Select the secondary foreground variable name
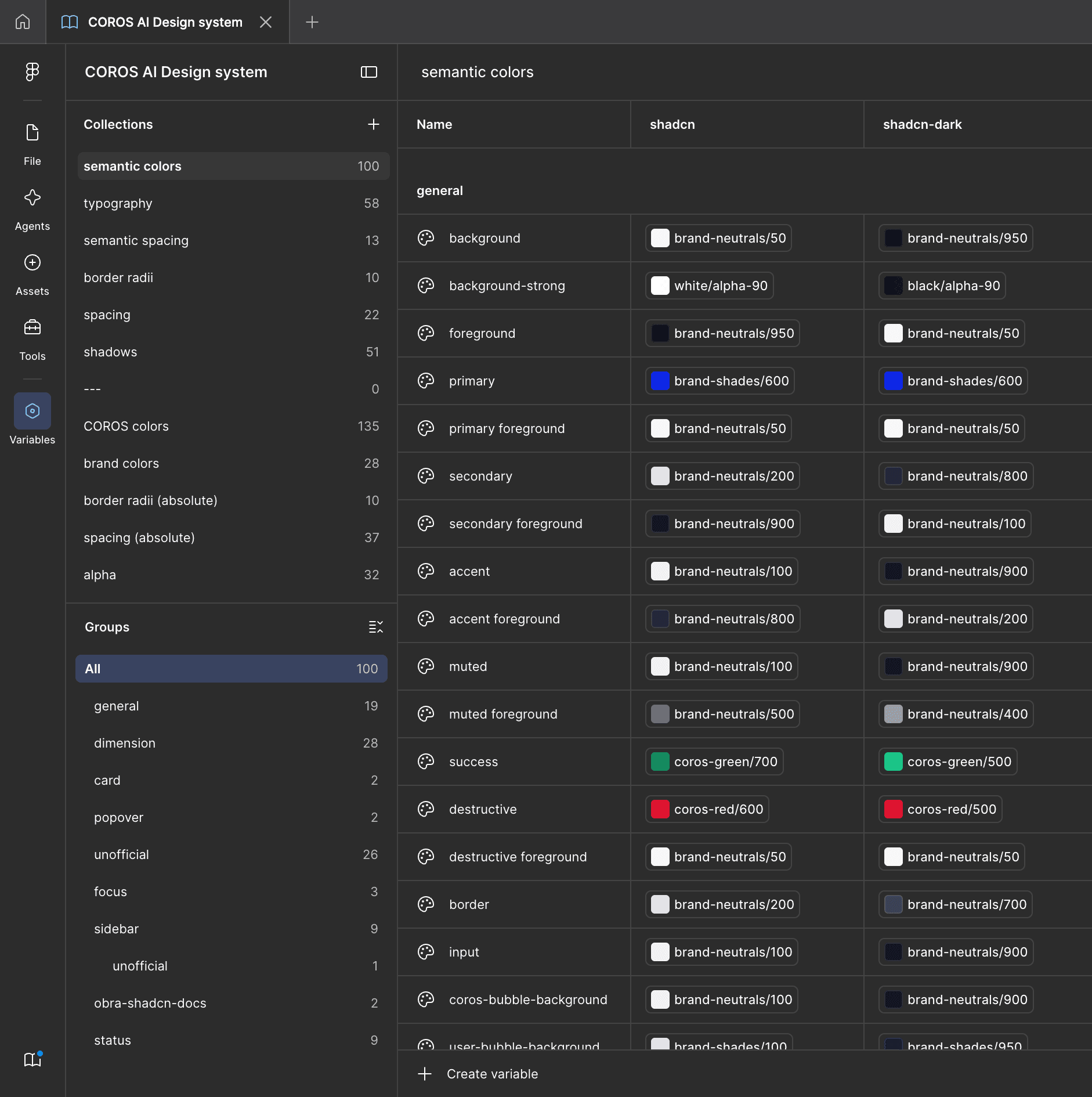Viewport: 1092px width, 1097px height. tap(515, 524)
